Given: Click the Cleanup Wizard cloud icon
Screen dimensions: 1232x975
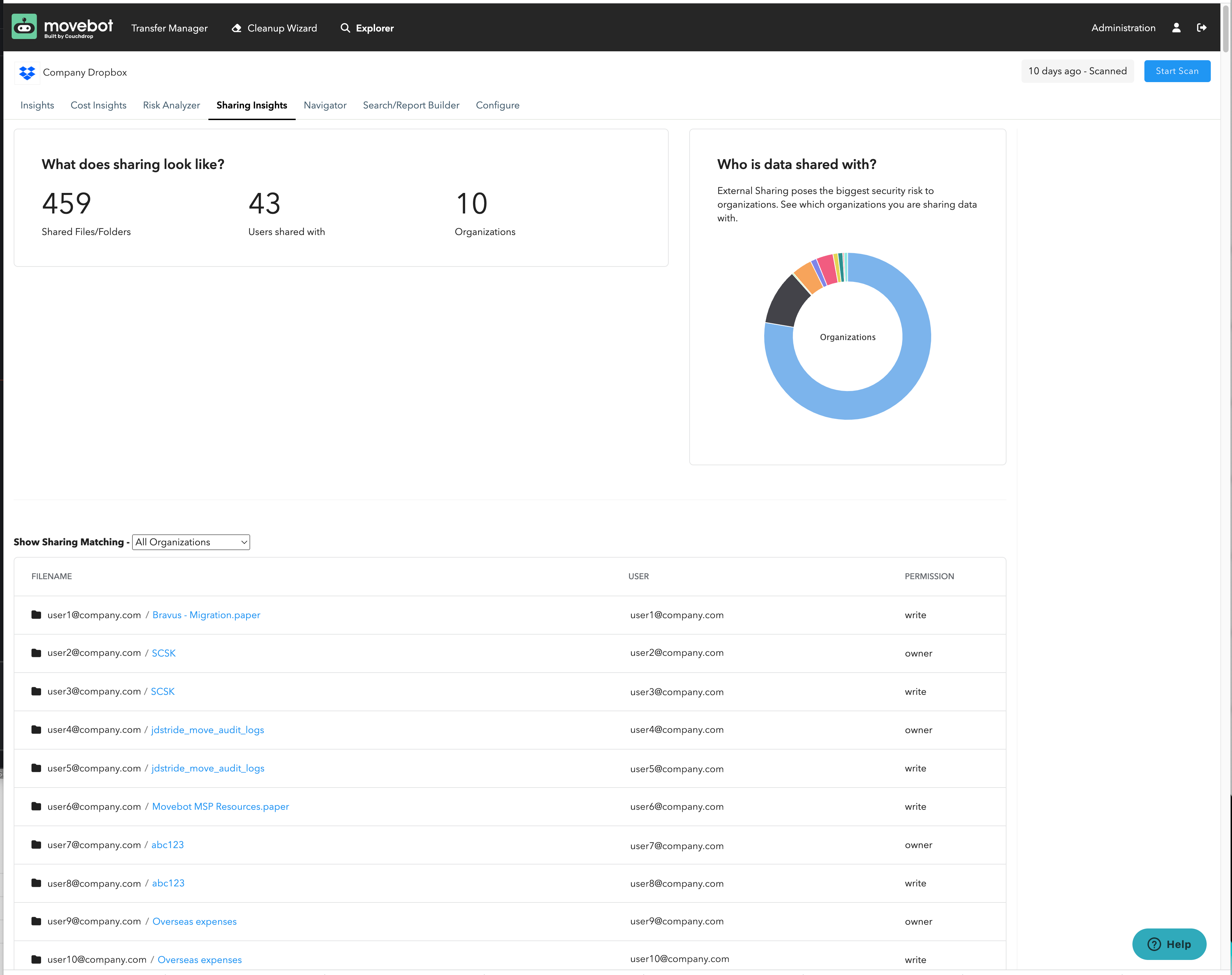Looking at the screenshot, I should pos(236,27).
